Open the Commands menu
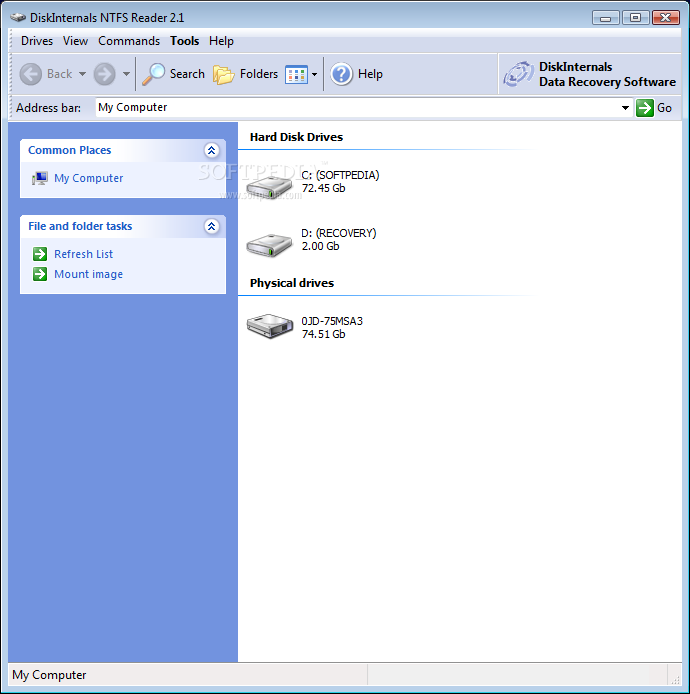The height and width of the screenshot is (694, 690). 129,41
